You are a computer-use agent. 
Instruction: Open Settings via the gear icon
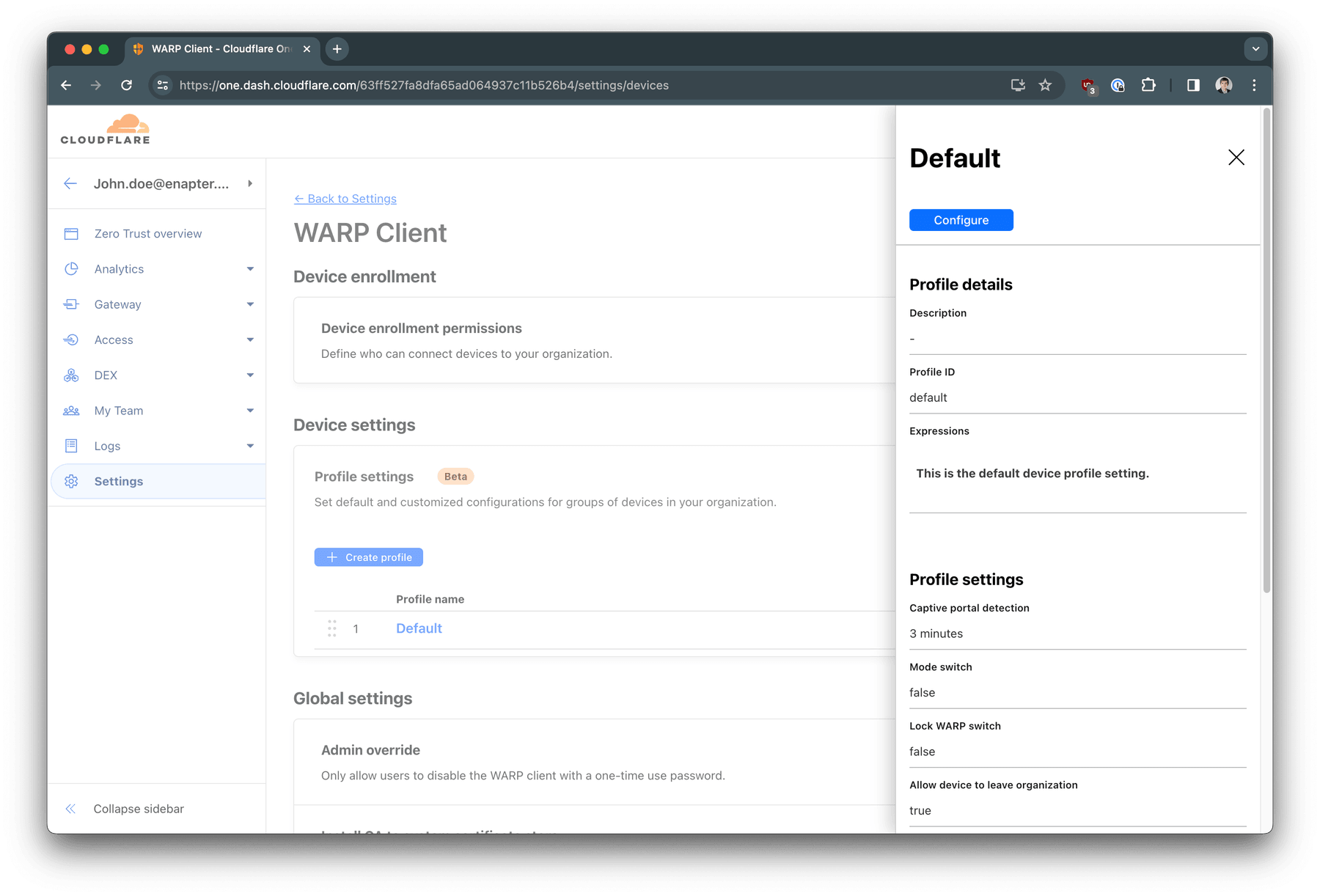tap(71, 481)
